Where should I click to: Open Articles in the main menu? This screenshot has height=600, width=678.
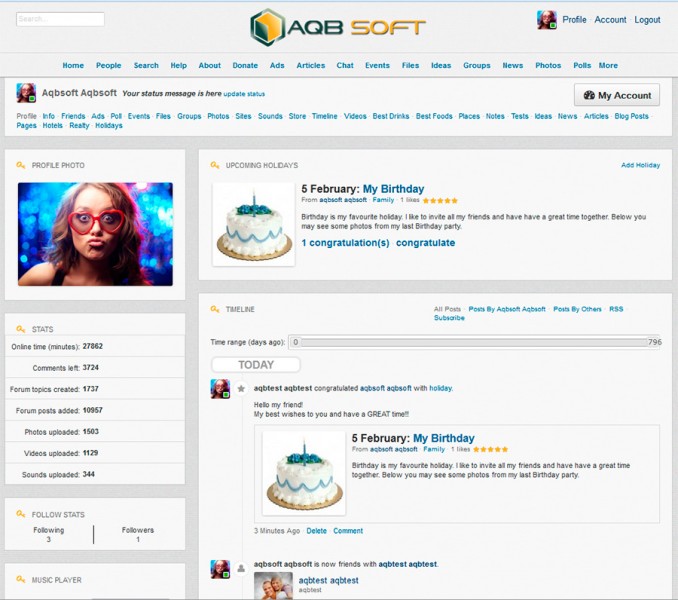click(310, 65)
